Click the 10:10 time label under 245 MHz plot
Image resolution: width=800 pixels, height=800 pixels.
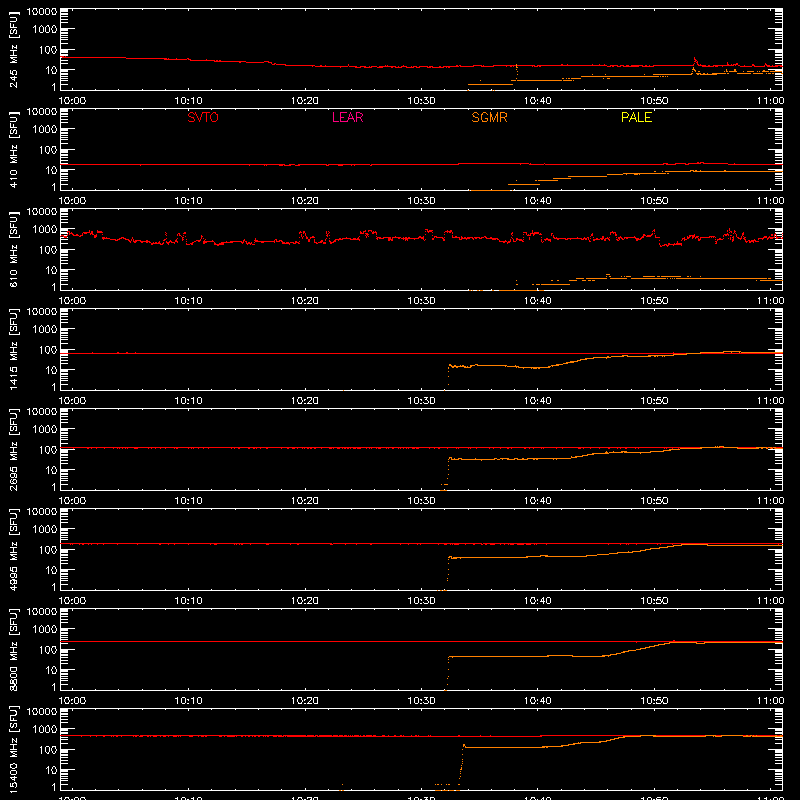(188, 101)
